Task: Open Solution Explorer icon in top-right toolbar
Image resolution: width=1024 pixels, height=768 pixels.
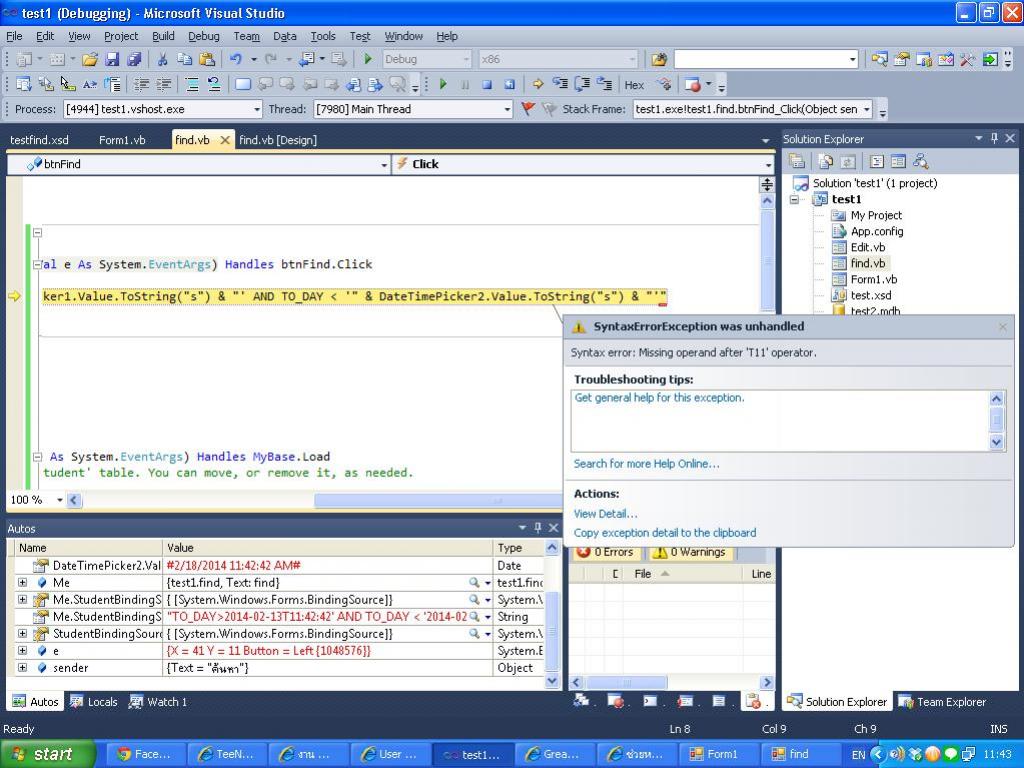Action: coord(879,59)
